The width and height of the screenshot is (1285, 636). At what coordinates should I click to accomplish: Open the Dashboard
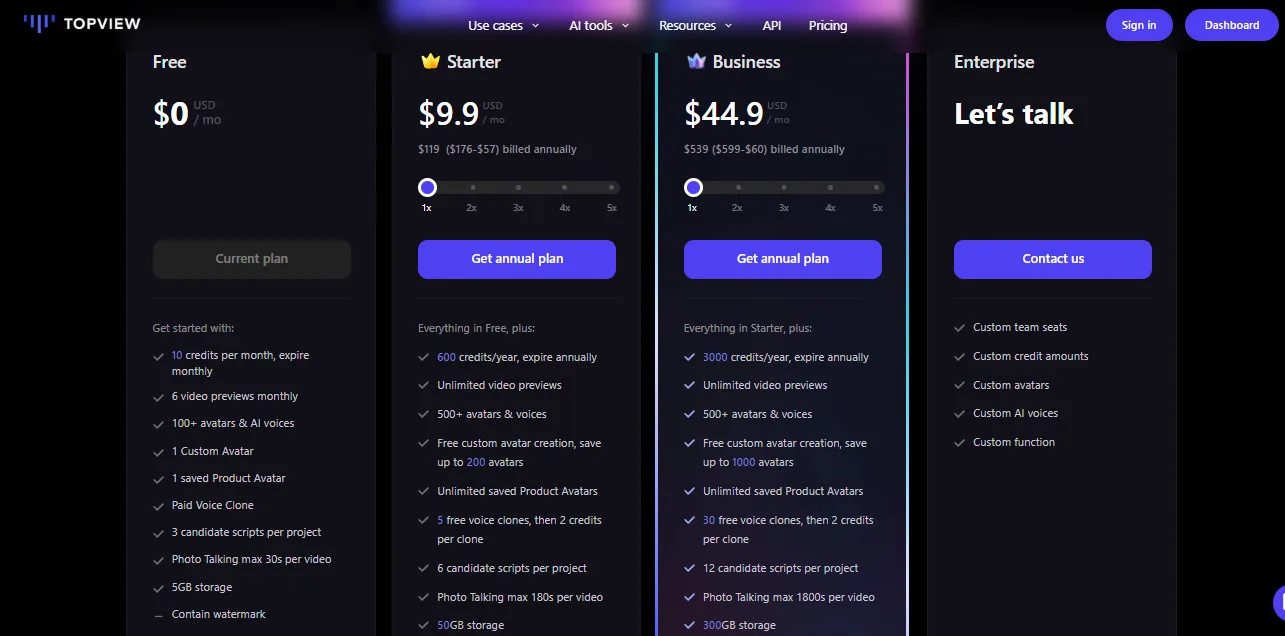pos(1231,24)
